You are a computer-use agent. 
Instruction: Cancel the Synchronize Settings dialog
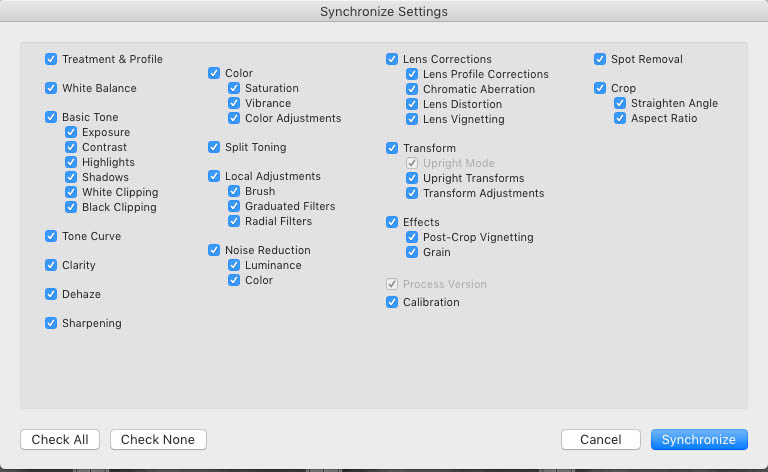pos(600,440)
